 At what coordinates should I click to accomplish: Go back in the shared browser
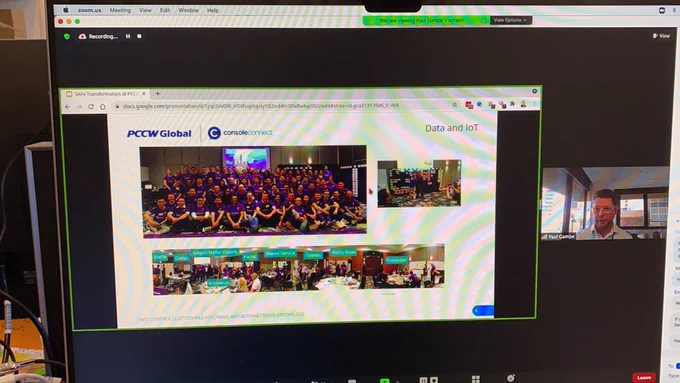pos(68,106)
